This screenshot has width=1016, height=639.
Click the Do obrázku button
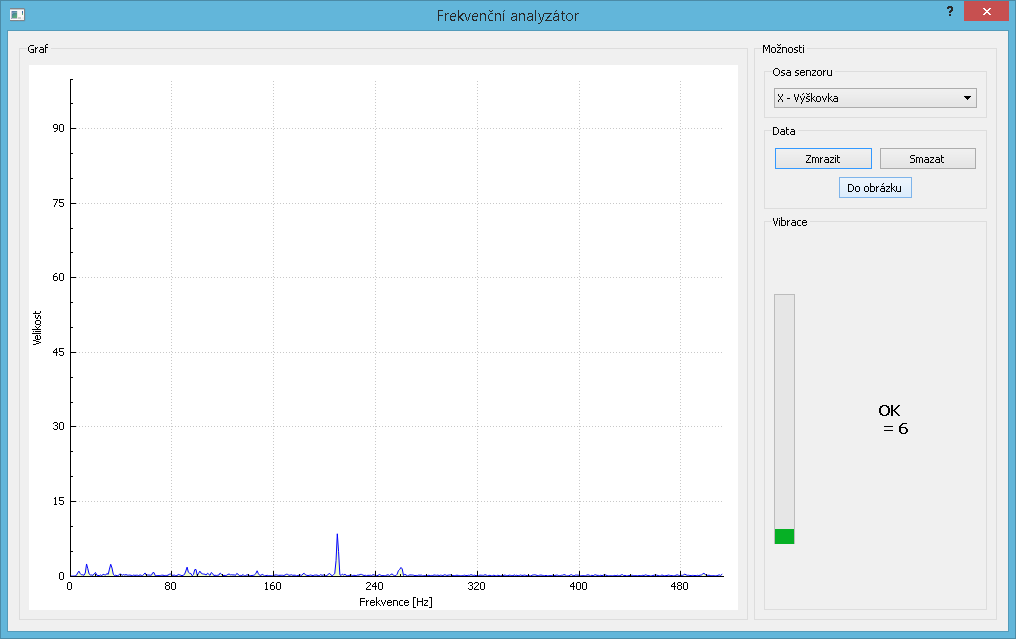coord(875,187)
